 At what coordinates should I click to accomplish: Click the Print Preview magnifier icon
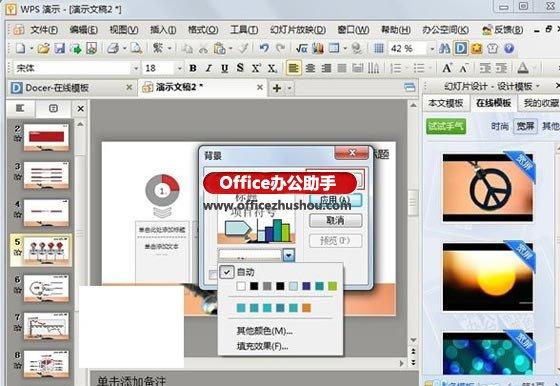(x=136, y=49)
